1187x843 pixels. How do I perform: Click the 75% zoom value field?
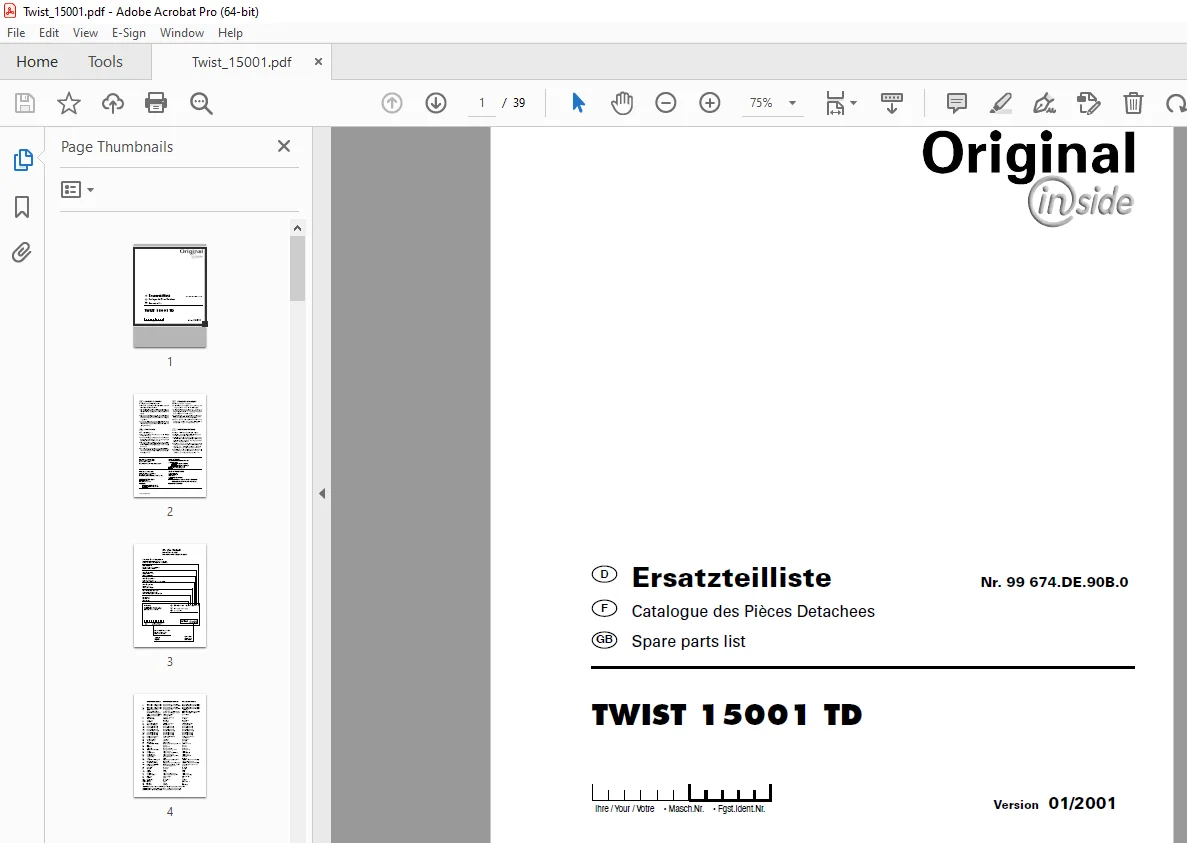click(761, 103)
